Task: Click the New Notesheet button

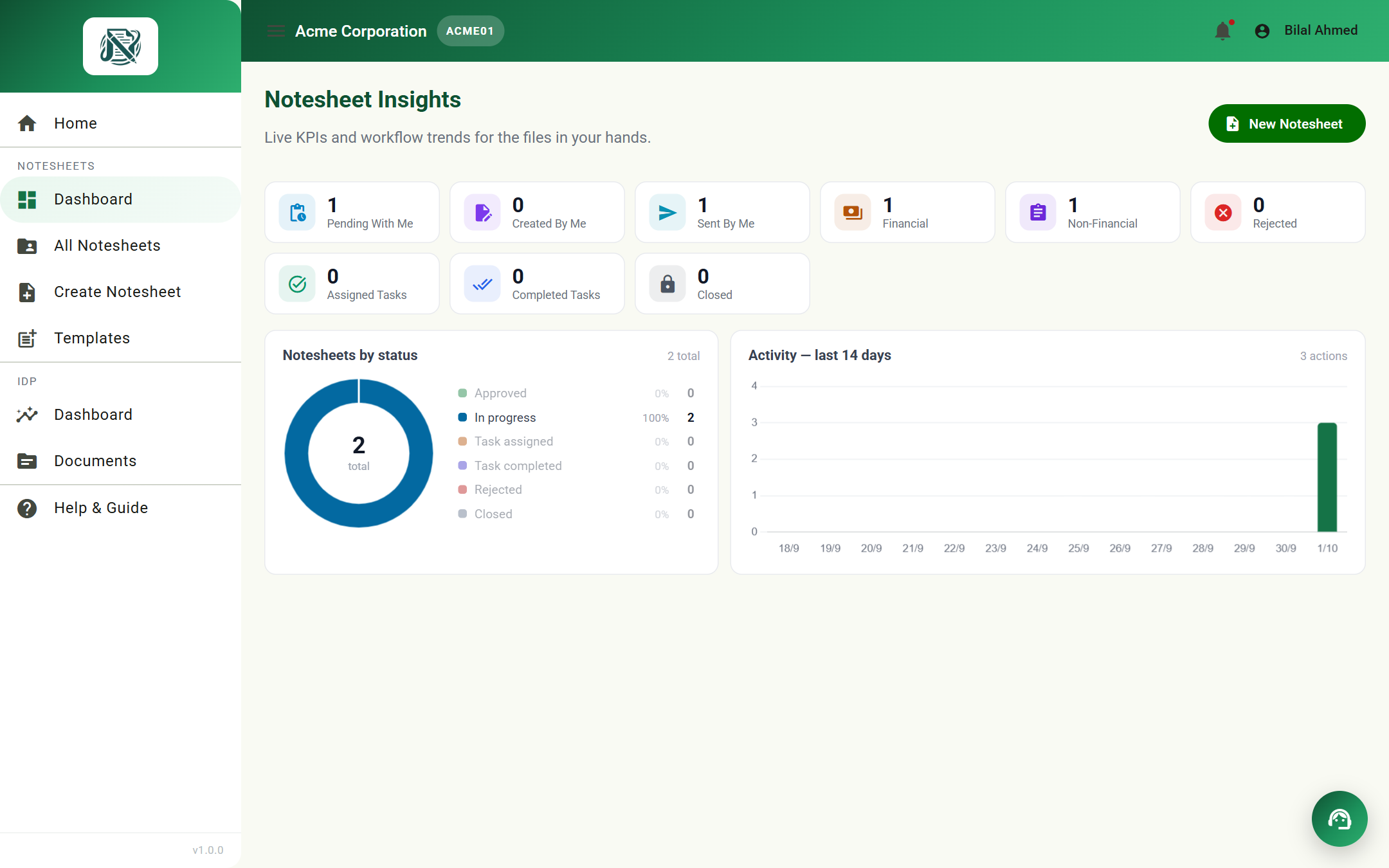Action: coord(1287,123)
